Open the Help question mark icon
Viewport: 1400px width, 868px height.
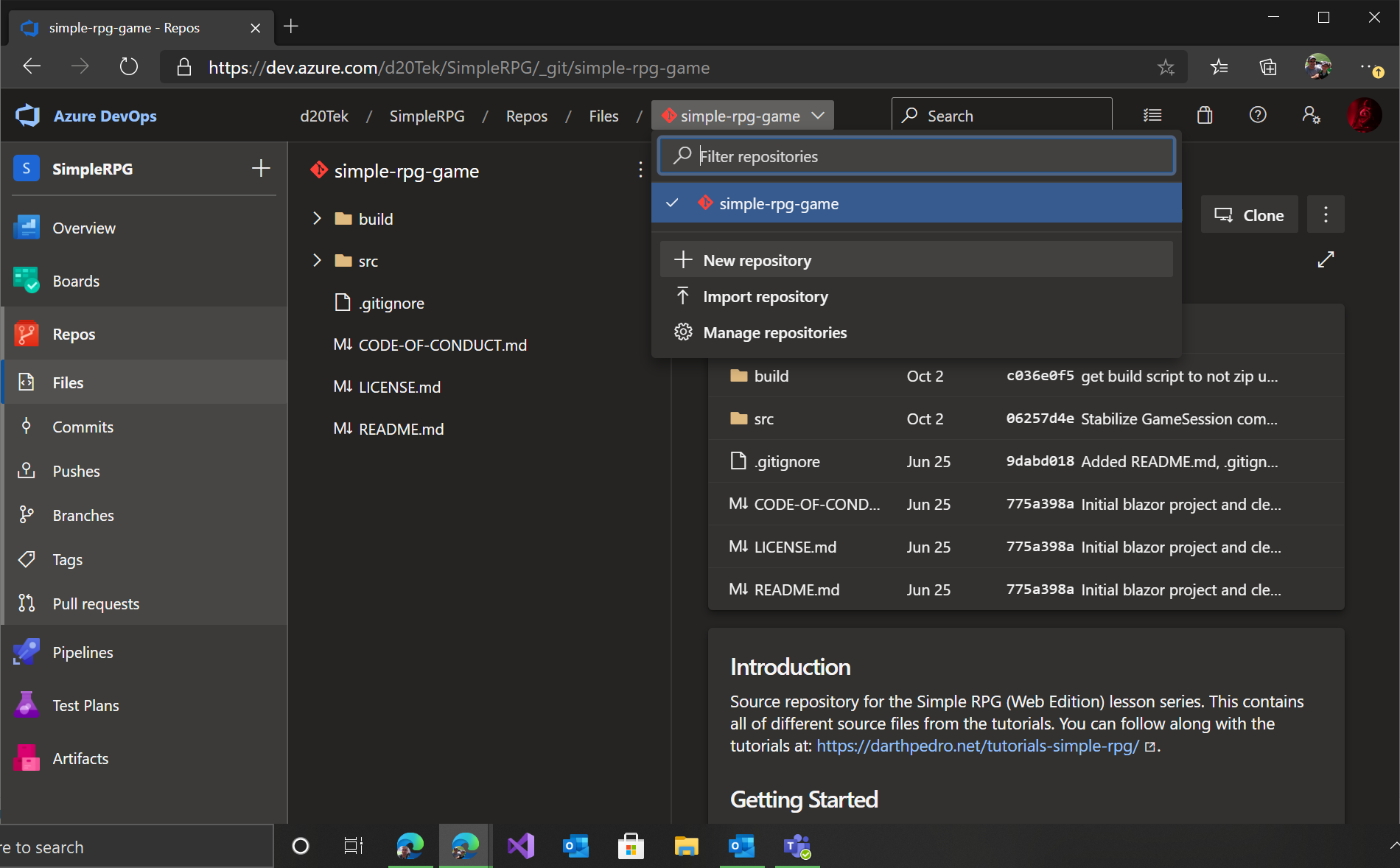[1258, 115]
